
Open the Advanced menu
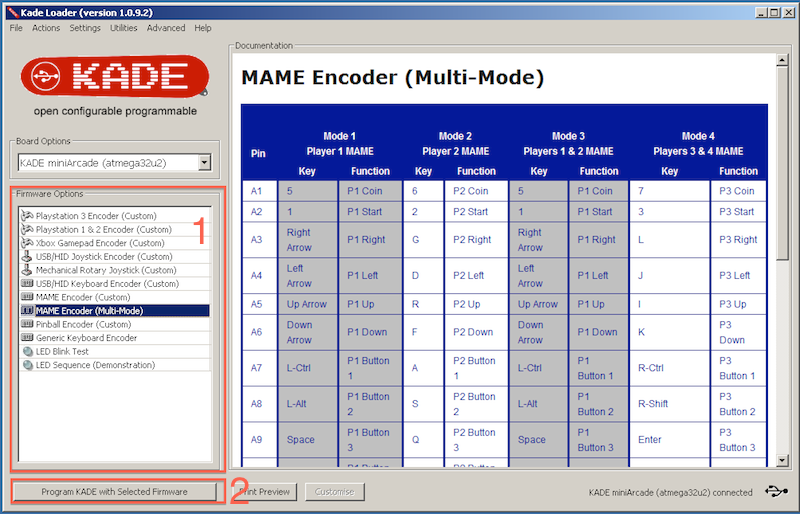coord(166,28)
